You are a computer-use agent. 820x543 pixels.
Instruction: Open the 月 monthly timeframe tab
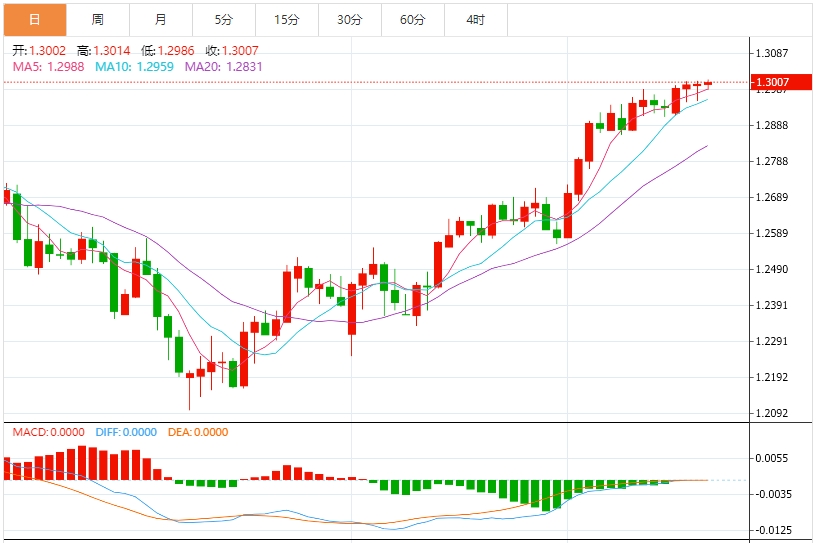pos(161,19)
